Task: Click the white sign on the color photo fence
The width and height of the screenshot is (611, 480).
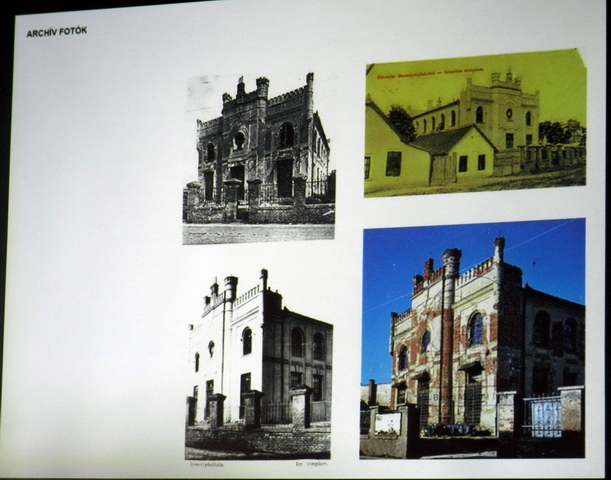Action: [387, 423]
